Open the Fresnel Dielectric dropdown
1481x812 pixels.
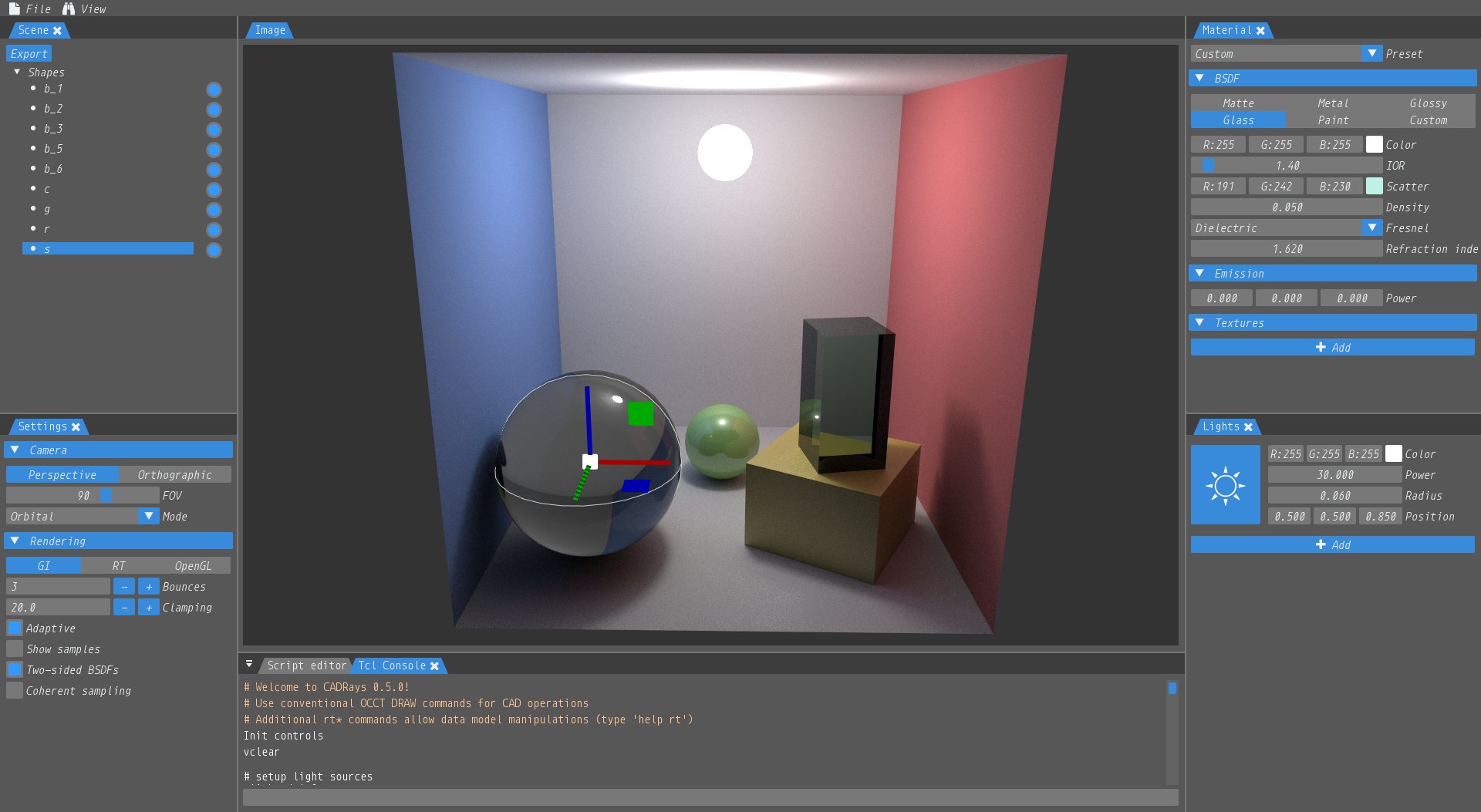pos(1371,228)
